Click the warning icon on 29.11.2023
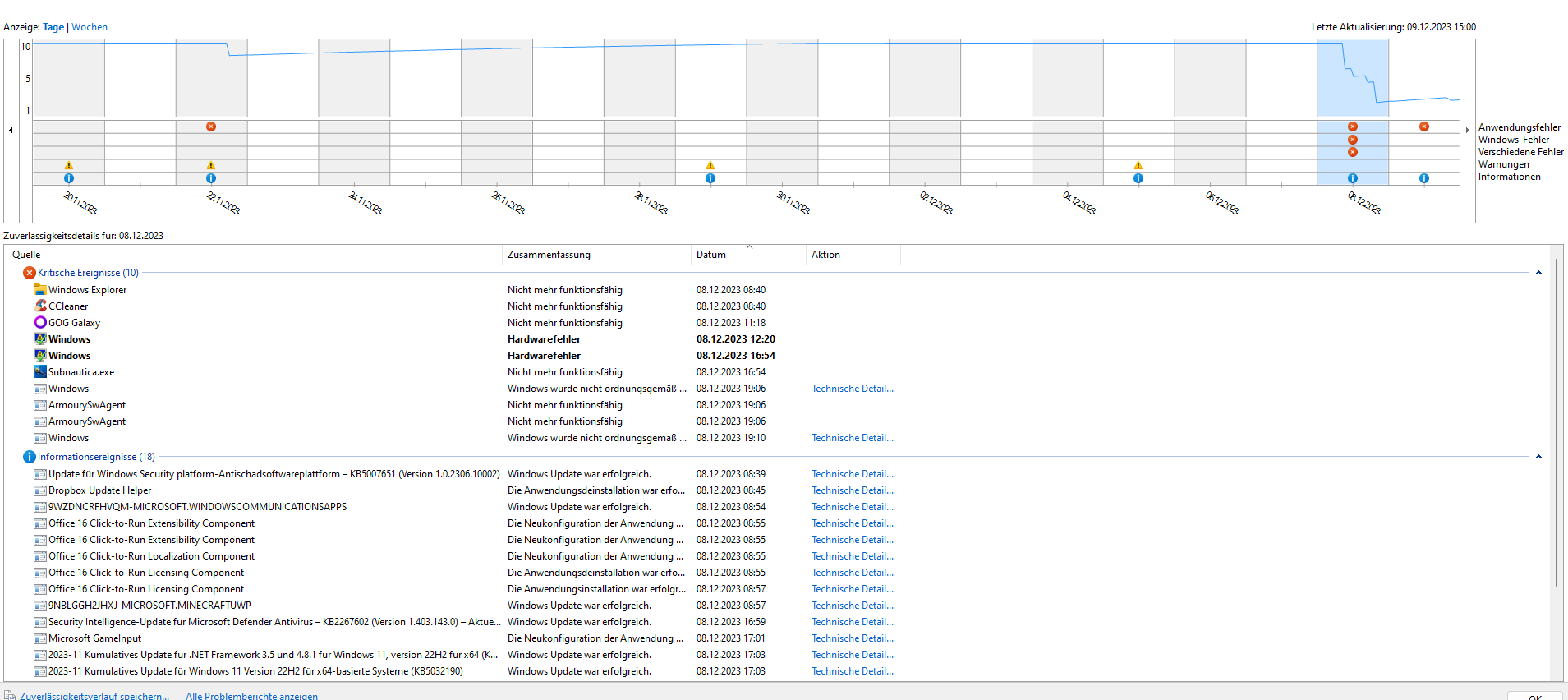Viewport: 1568px width, 700px height. pos(710,165)
